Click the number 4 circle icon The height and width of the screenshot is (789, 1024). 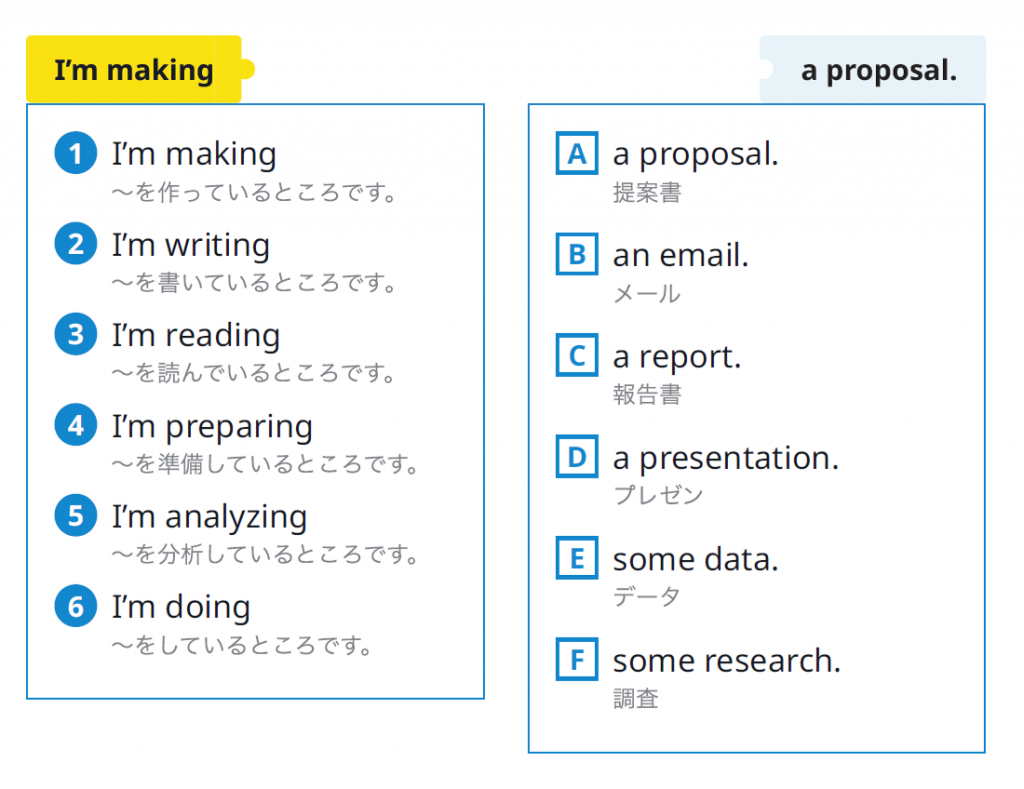coord(75,426)
